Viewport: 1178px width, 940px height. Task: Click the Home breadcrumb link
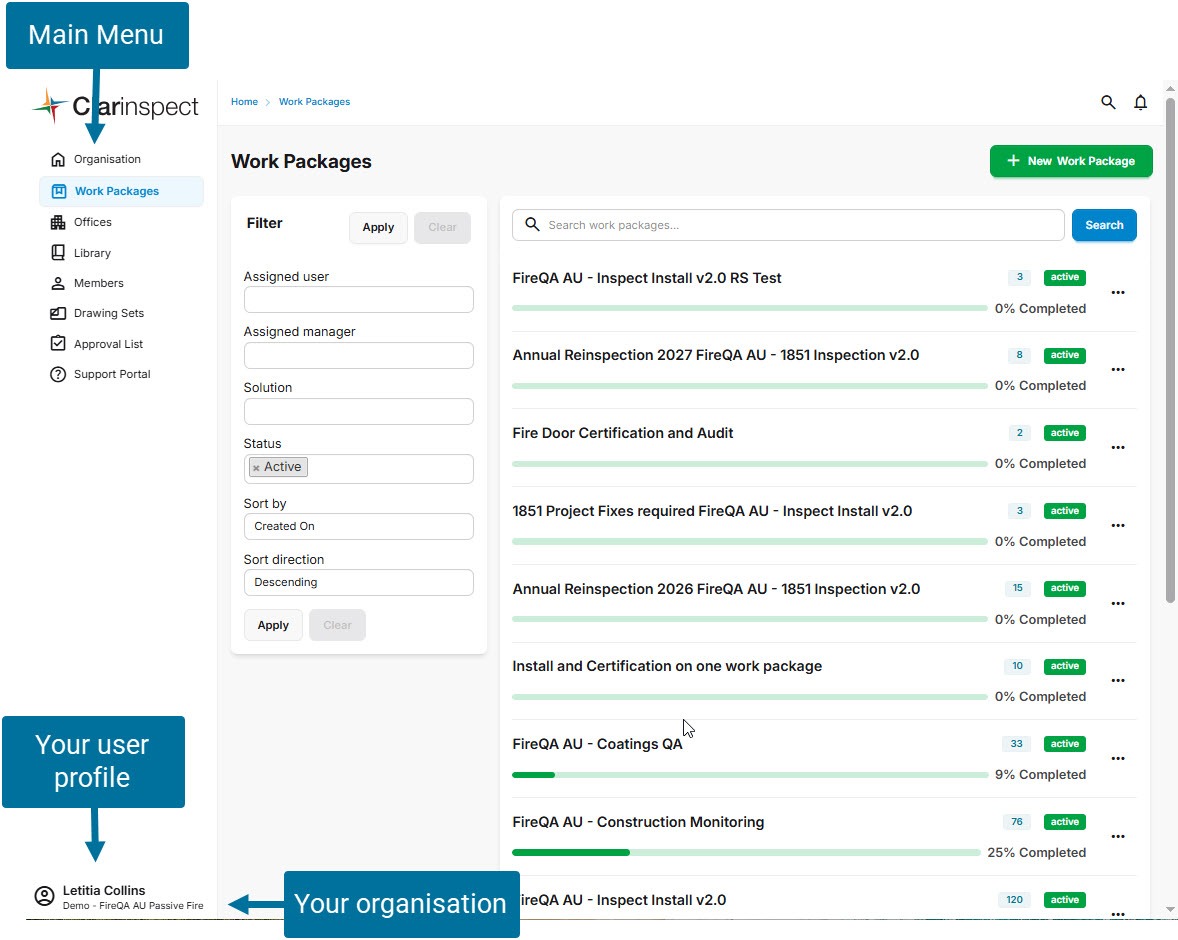pos(244,102)
